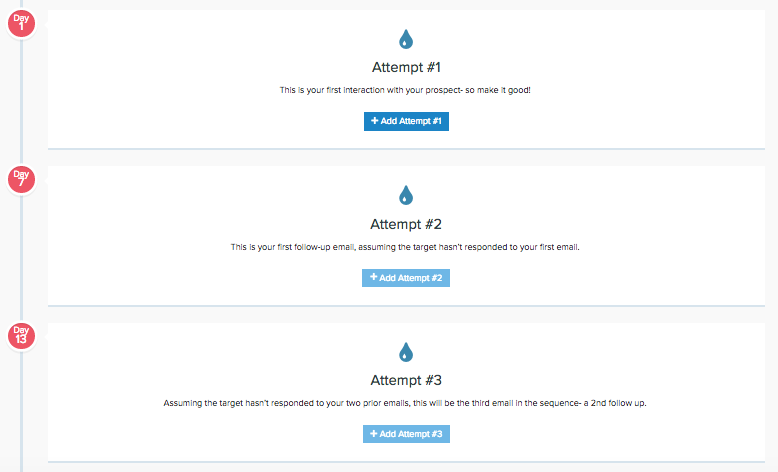Click the droplet icon above Attempt #3
778x472 pixels.
(406, 352)
